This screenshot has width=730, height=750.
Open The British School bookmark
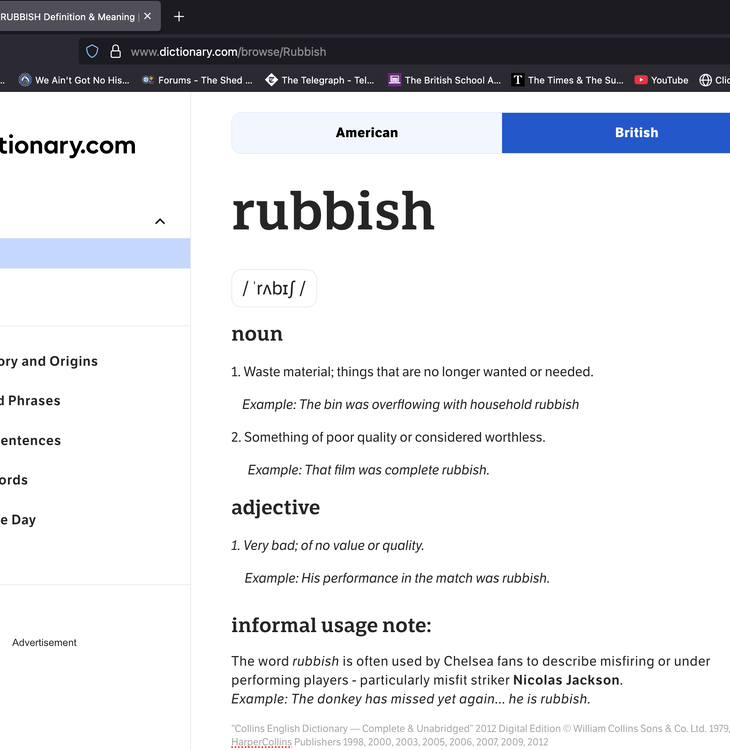444,80
